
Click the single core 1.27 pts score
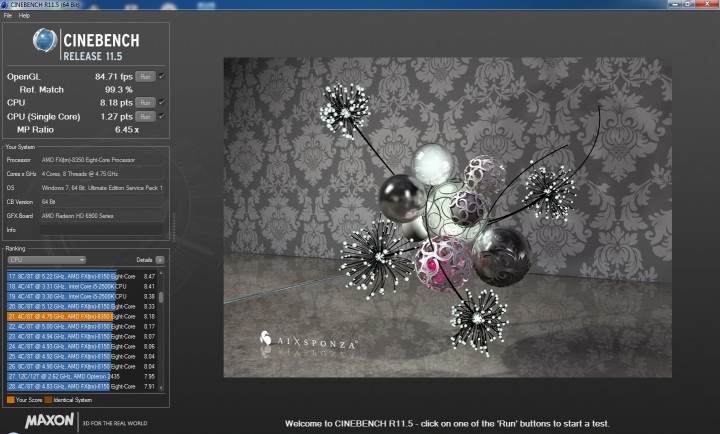click(x=117, y=117)
